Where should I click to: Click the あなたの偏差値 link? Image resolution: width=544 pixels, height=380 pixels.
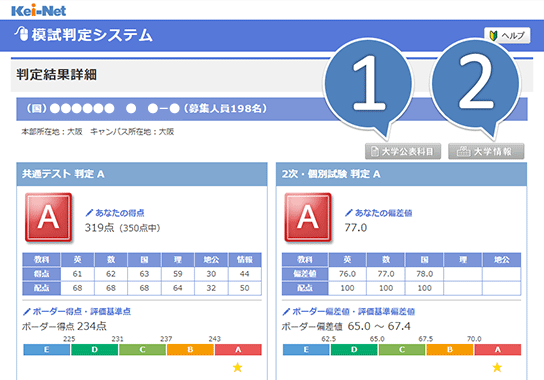pyautogui.click(x=379, y=213)
